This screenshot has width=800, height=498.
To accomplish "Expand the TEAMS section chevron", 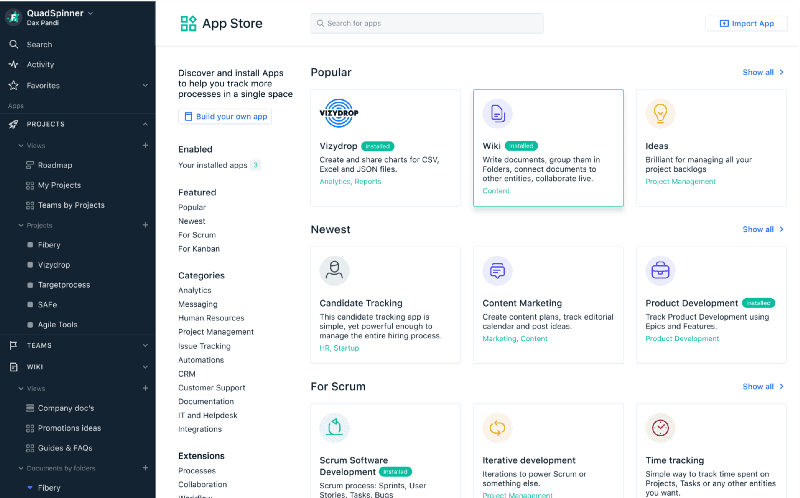I will [x=145, y=345].
